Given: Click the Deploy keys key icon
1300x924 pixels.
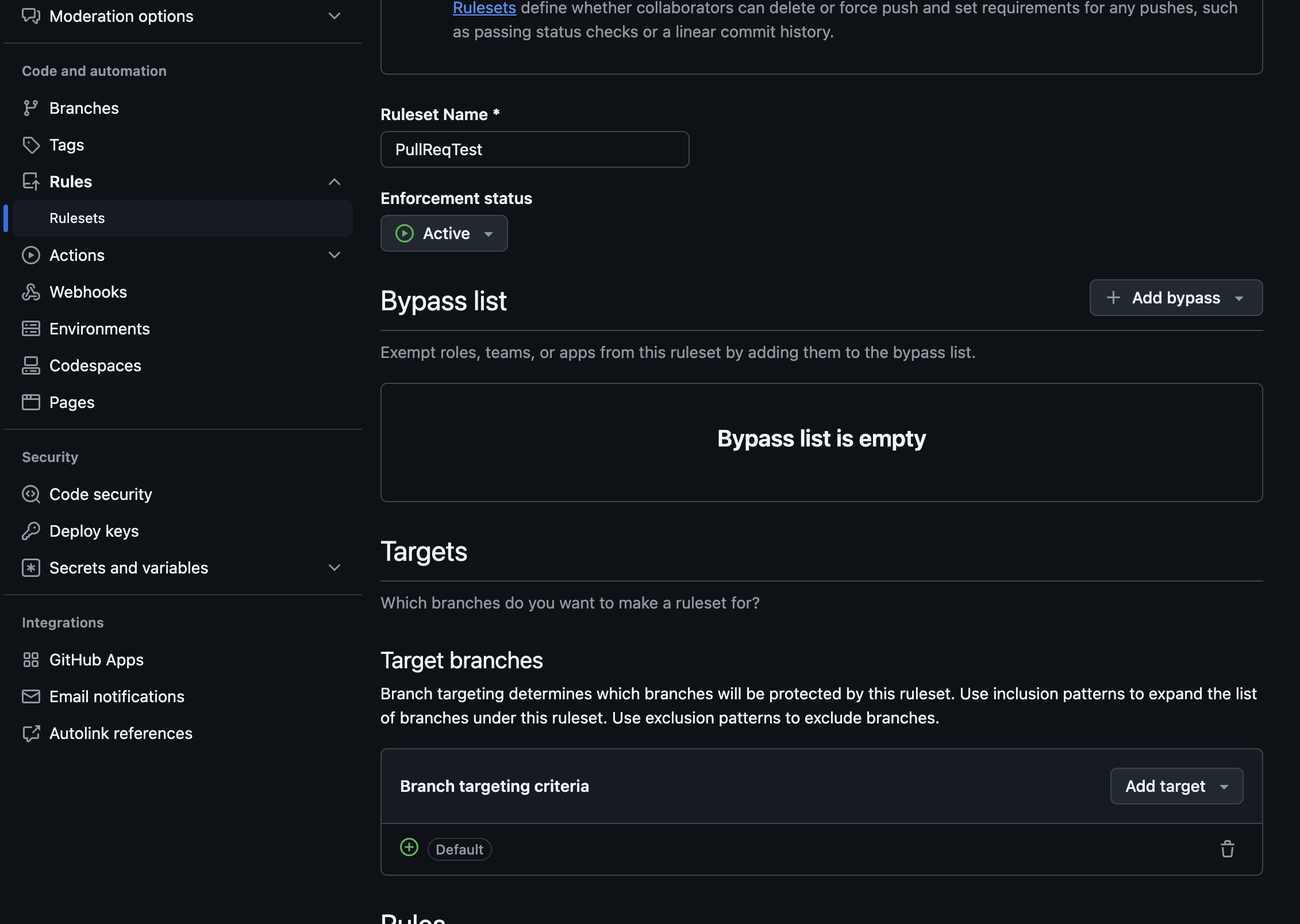Looking at the screenshot, I should tap(30, 531).
